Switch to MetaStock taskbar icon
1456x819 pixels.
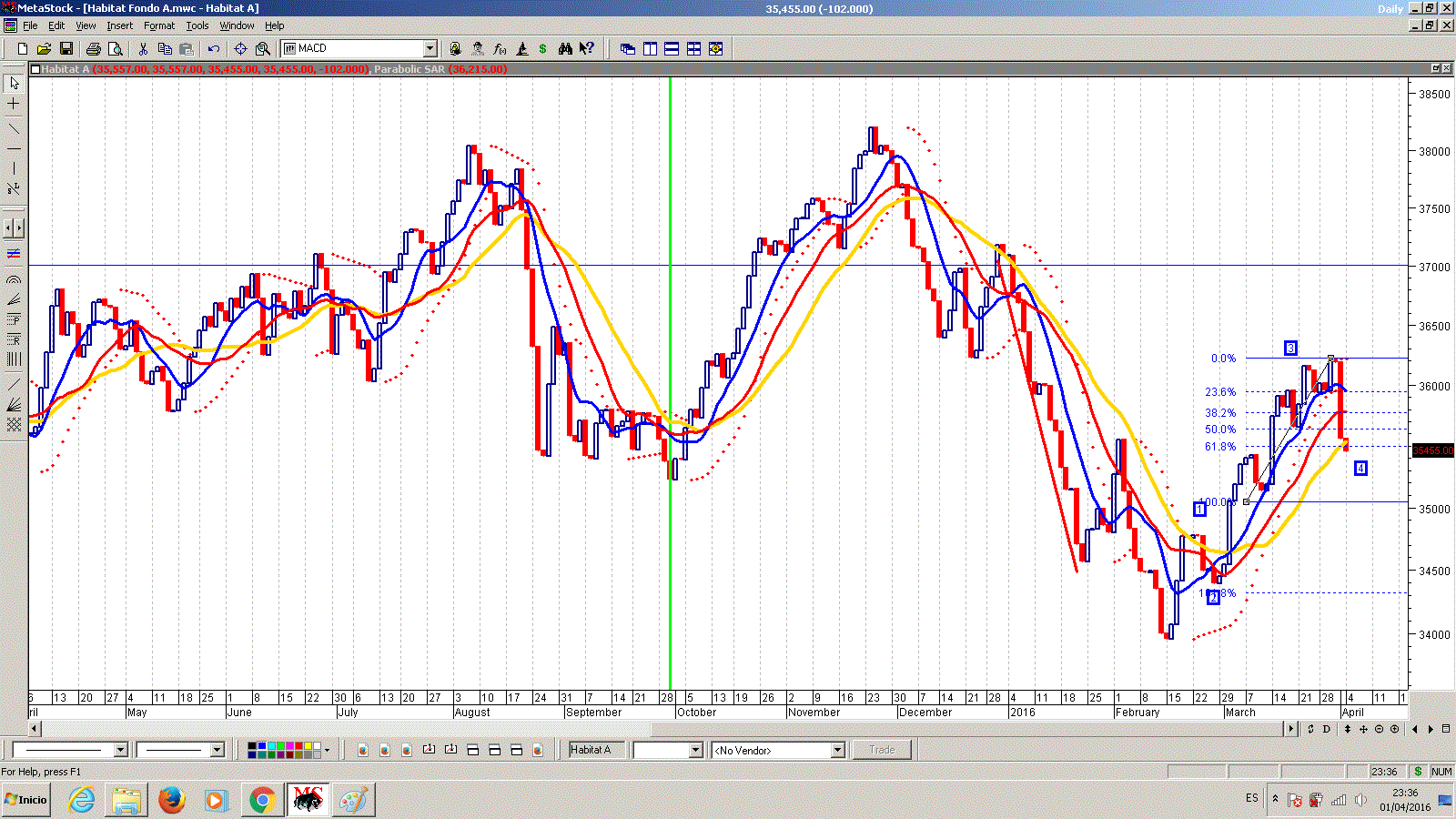click(x=308, y=800)
